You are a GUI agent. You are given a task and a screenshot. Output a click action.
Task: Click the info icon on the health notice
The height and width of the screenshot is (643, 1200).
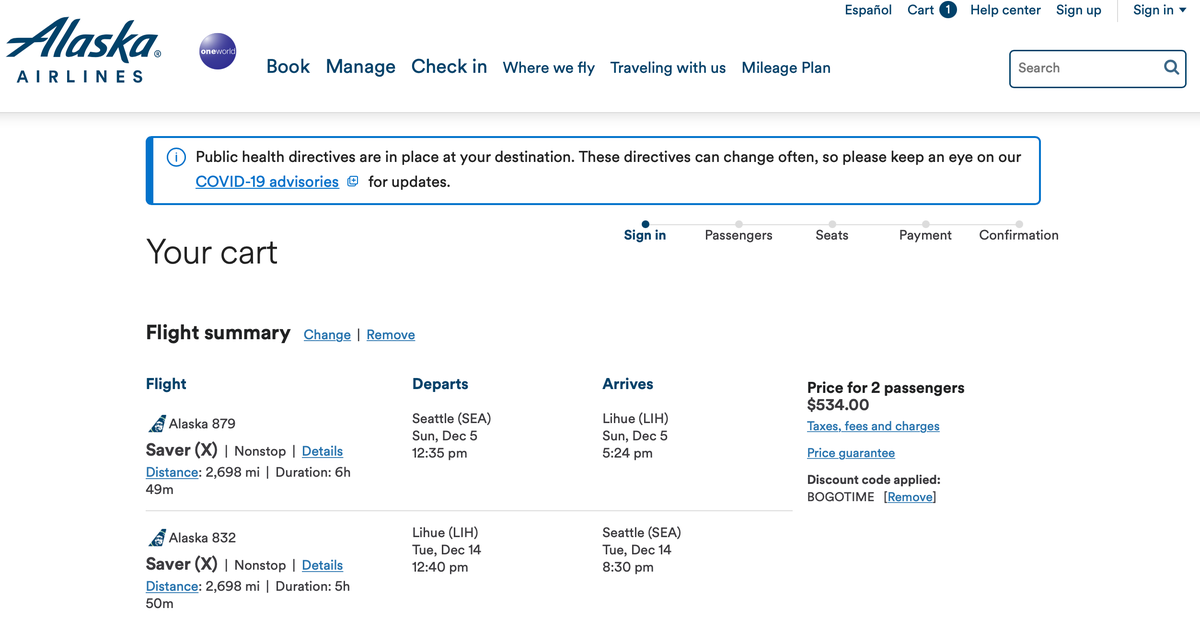coord(175,157)
